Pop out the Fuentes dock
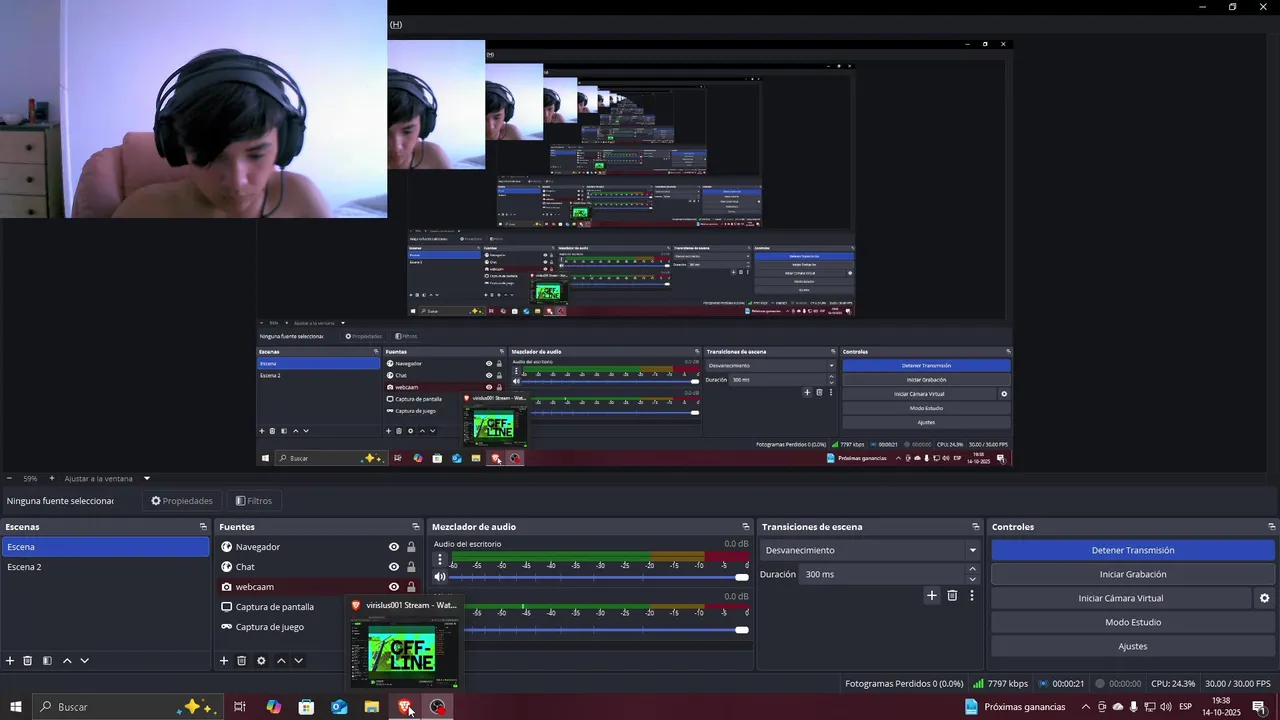This screenshot has height=720, width=1280. coord(416,527)
